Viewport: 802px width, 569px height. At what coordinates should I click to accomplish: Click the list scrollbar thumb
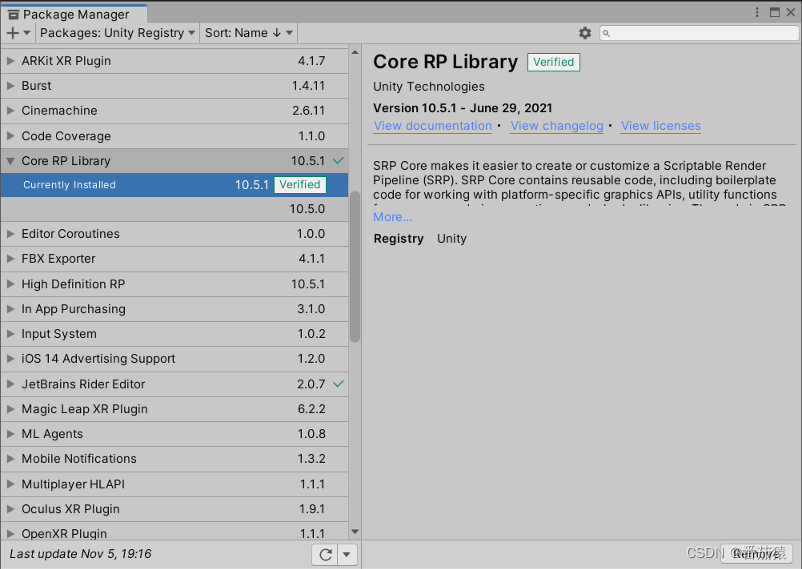pyautogui.click(x=355, y=266)
